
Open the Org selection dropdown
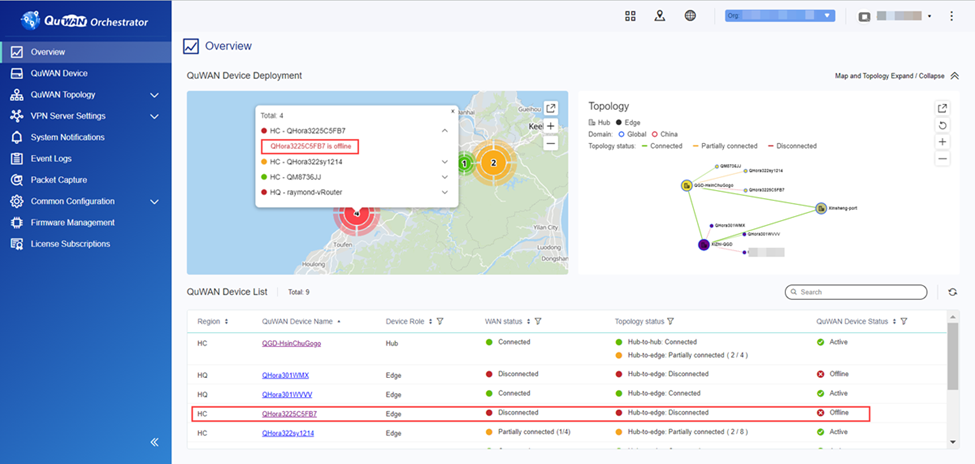point(780,16)
